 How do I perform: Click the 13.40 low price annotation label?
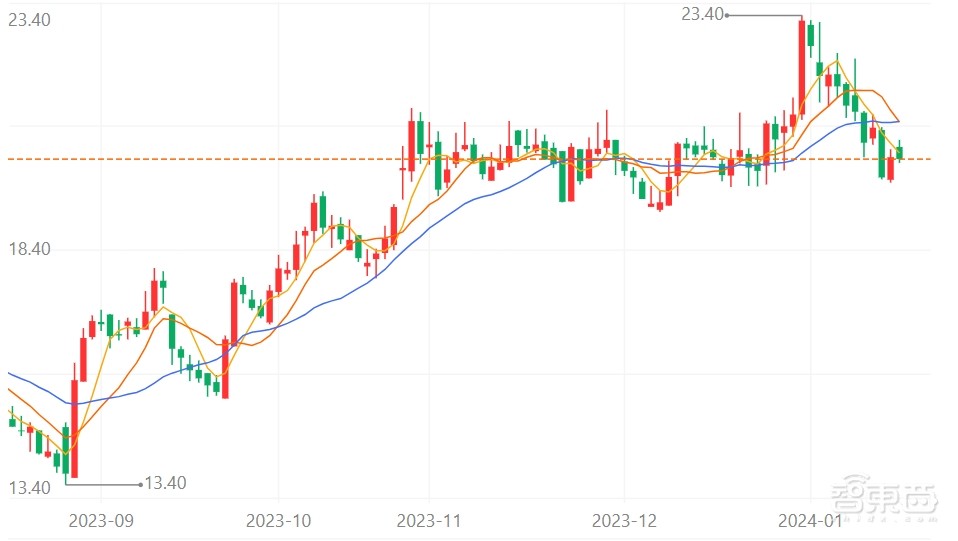(x=166, y=484)
